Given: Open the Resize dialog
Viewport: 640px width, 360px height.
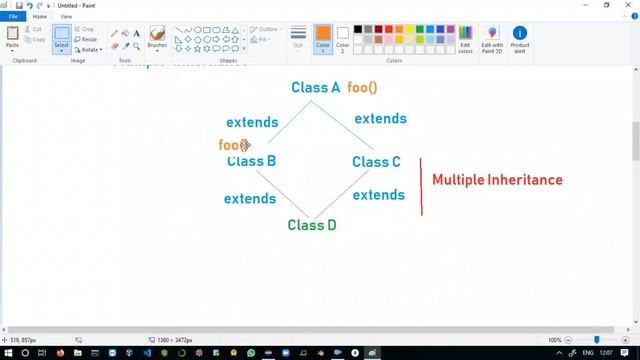Looking at the screenshot, I should [x=86, y=40].
